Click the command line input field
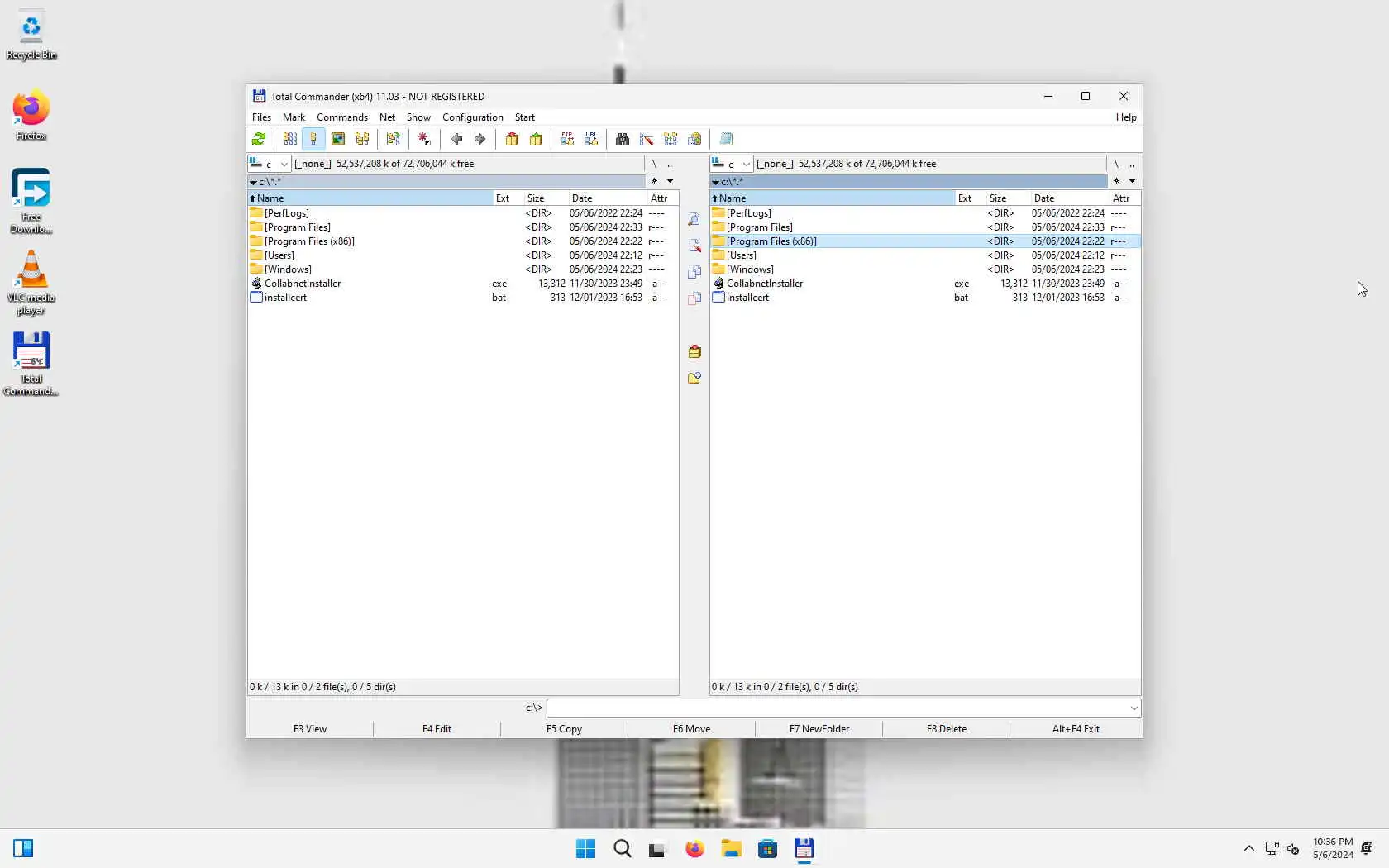Screen dimensions: 1389x868 click(838, 708)
